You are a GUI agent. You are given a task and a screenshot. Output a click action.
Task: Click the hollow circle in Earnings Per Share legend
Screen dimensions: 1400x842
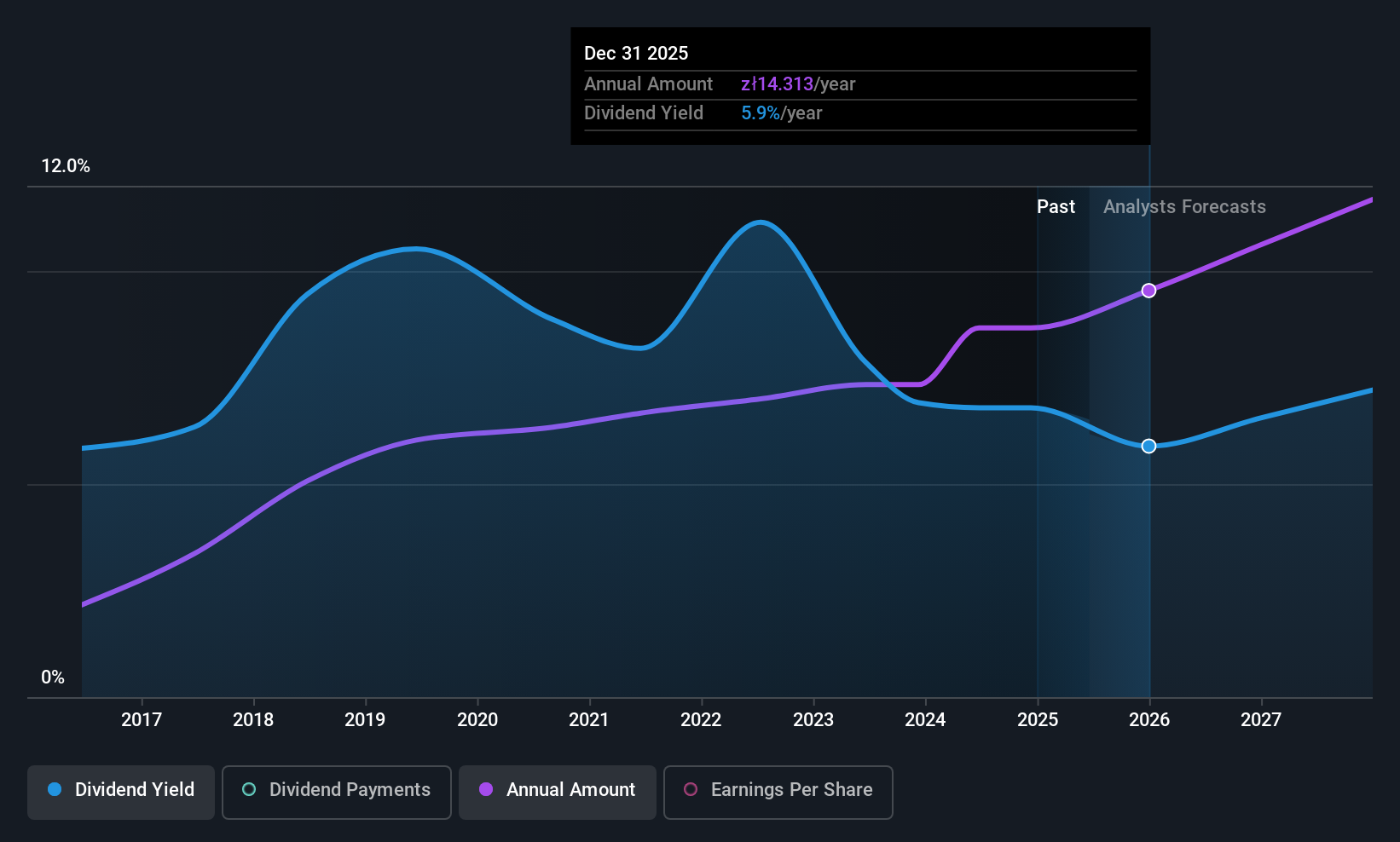point(691,789)
